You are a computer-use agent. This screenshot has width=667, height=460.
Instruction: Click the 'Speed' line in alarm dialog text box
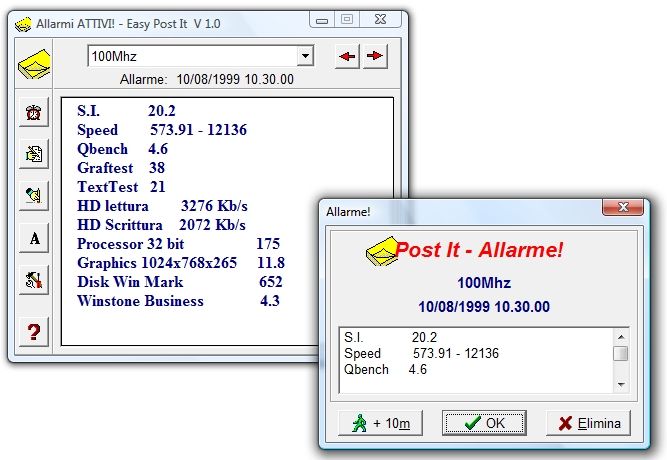pos(421,353)
